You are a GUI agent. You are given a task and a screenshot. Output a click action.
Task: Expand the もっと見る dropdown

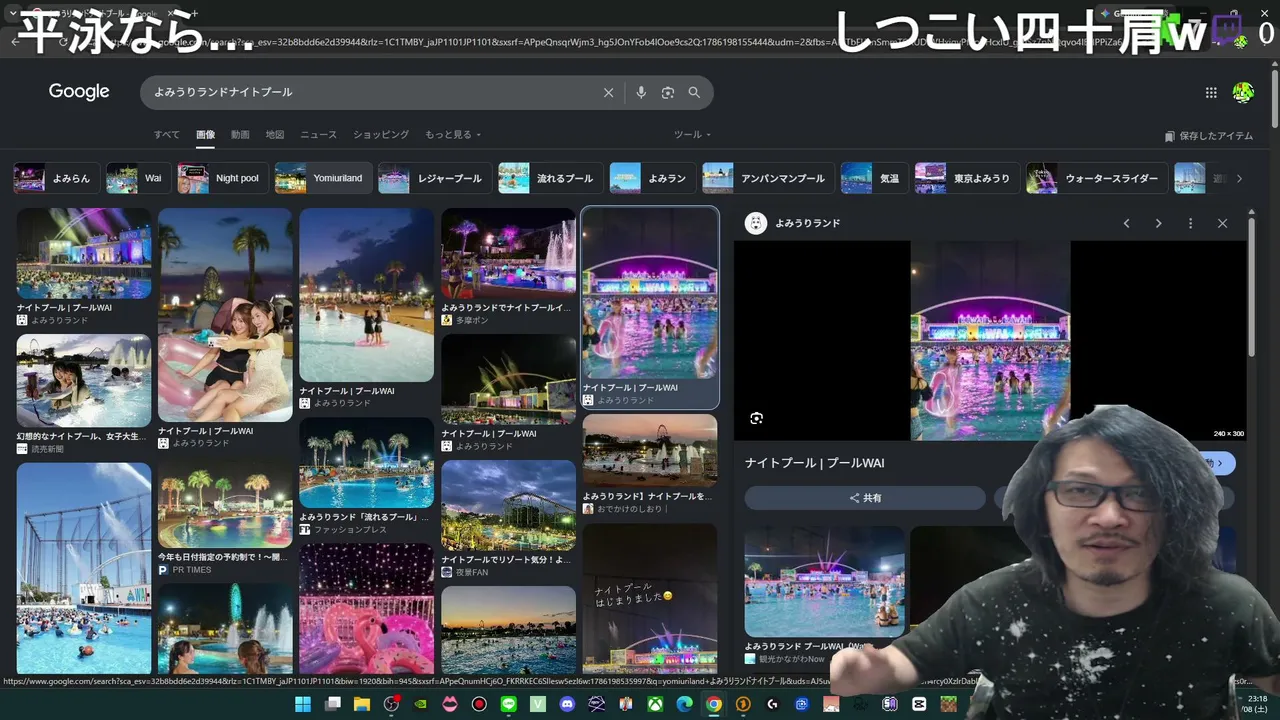tap(453, 135)
